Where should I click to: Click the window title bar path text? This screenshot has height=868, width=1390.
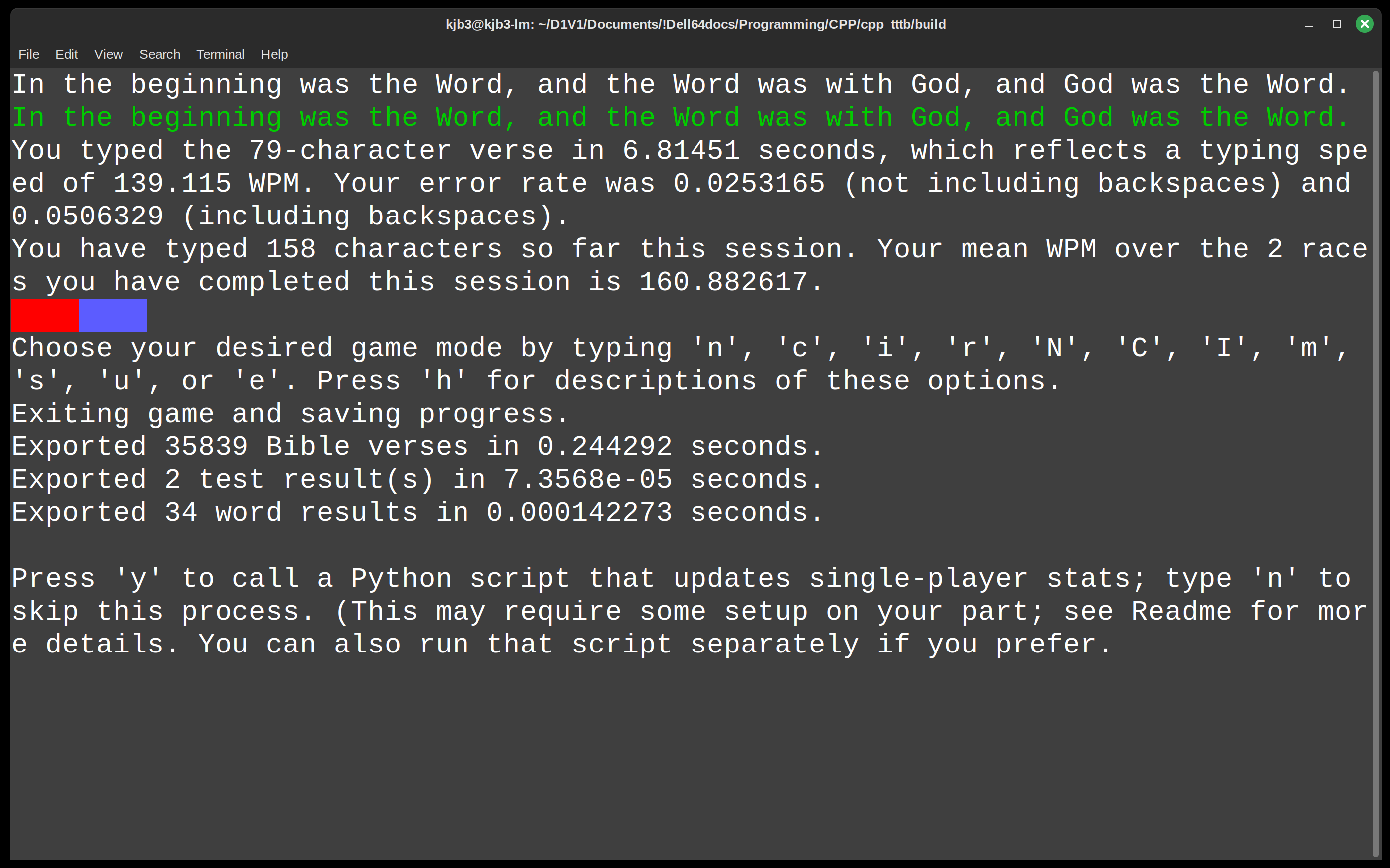click(695, 24)
